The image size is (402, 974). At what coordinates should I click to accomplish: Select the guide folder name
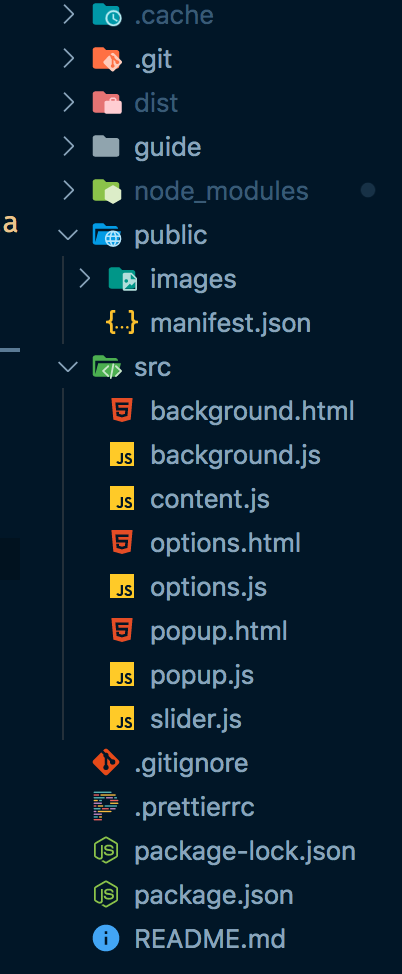point(168,148)
